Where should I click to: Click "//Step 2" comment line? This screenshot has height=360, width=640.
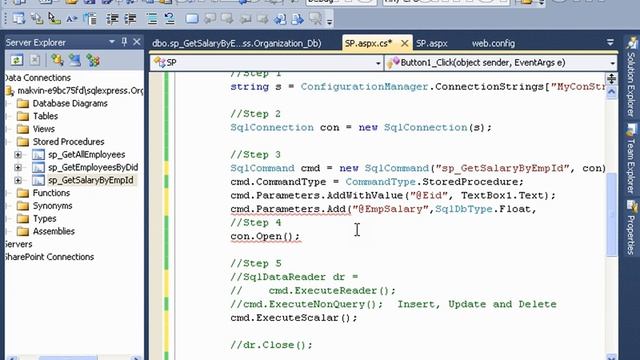tap(256, 114)
